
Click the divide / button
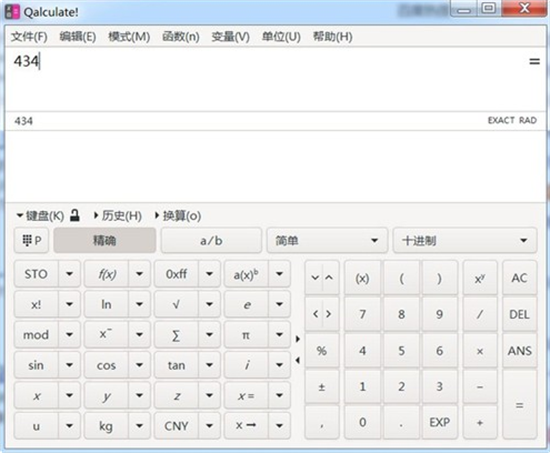click(x=480, y=314)
